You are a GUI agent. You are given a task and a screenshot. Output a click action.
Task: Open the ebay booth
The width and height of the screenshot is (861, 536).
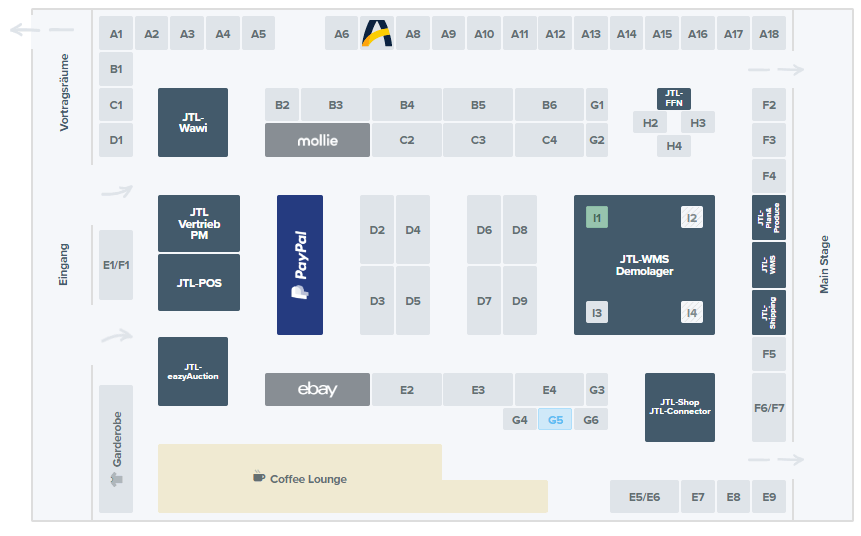tap(317, 389)
